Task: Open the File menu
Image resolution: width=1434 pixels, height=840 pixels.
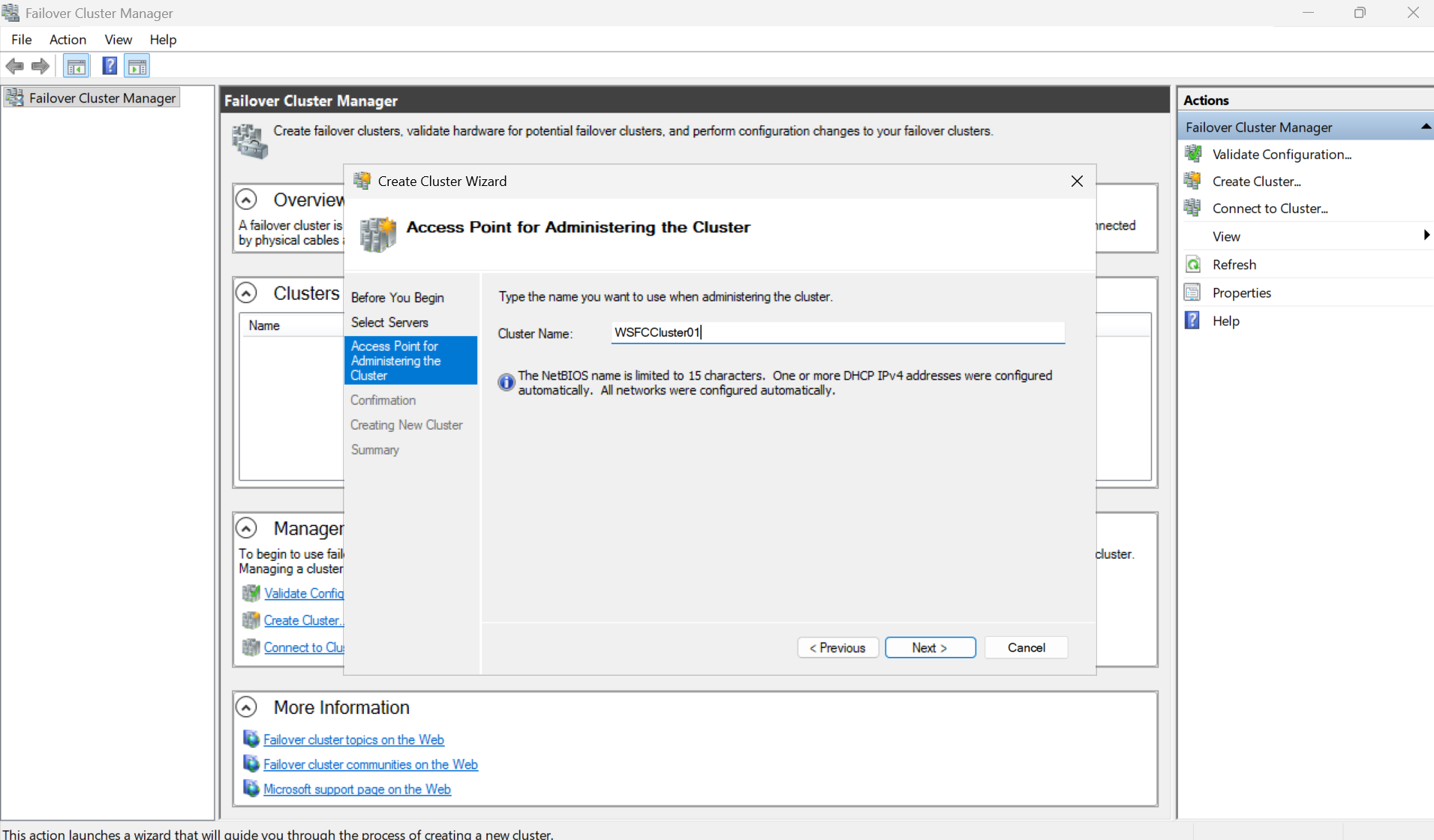Action: pyautogui.click(x=21, y=40)
